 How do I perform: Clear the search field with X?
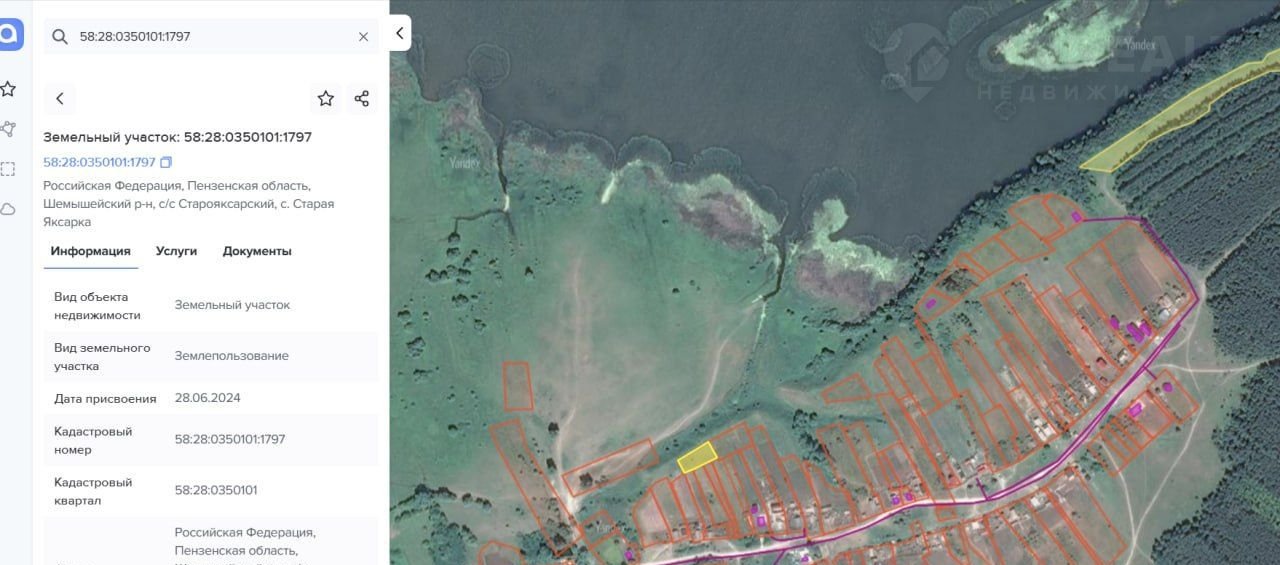click(363, 36)
